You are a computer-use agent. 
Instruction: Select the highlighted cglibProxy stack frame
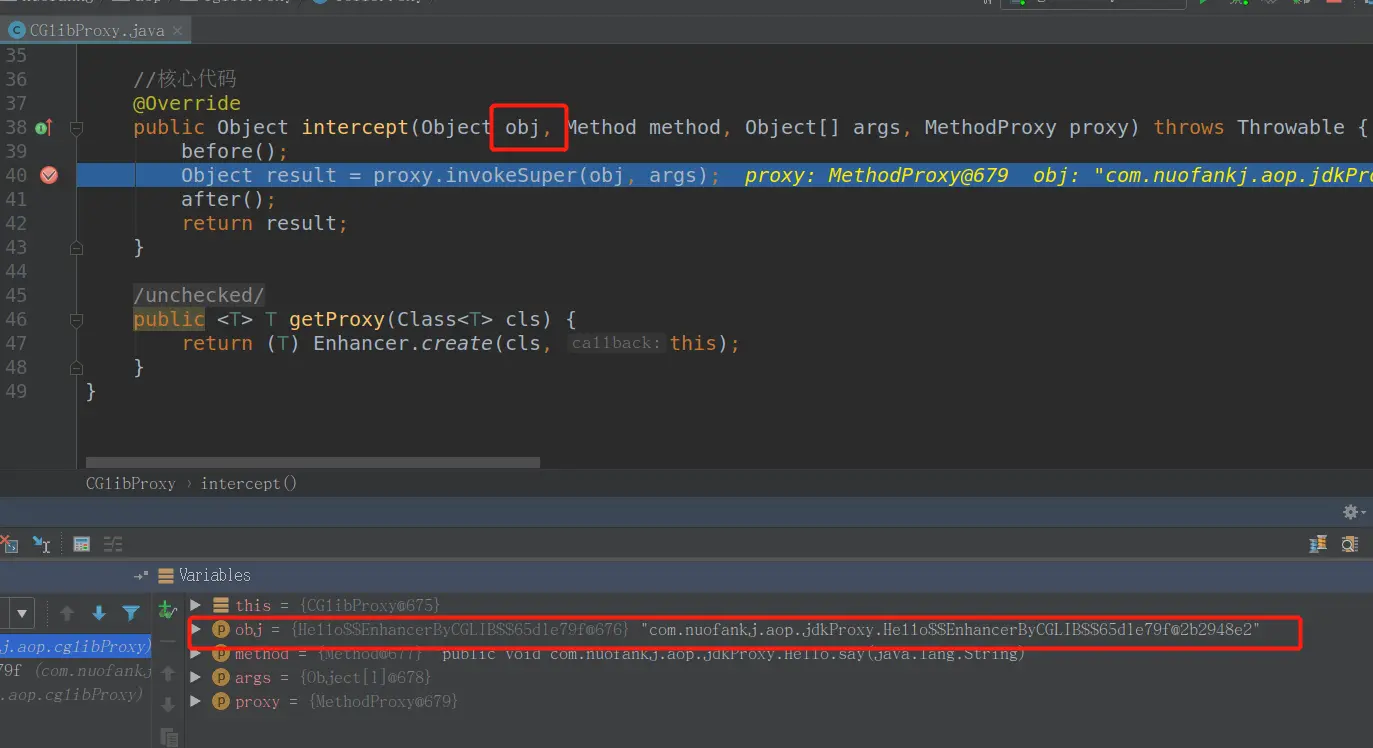click(x=75, y=646)
